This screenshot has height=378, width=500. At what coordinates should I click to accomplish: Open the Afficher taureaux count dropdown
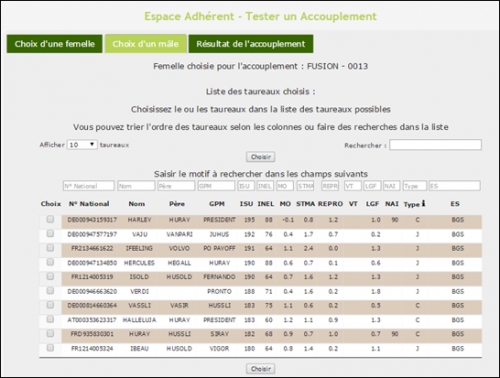click(x=82, y=145)
